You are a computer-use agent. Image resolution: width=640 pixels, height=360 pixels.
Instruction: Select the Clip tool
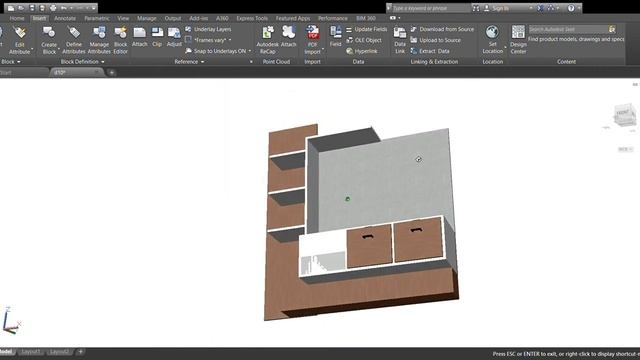pos(157,37)
